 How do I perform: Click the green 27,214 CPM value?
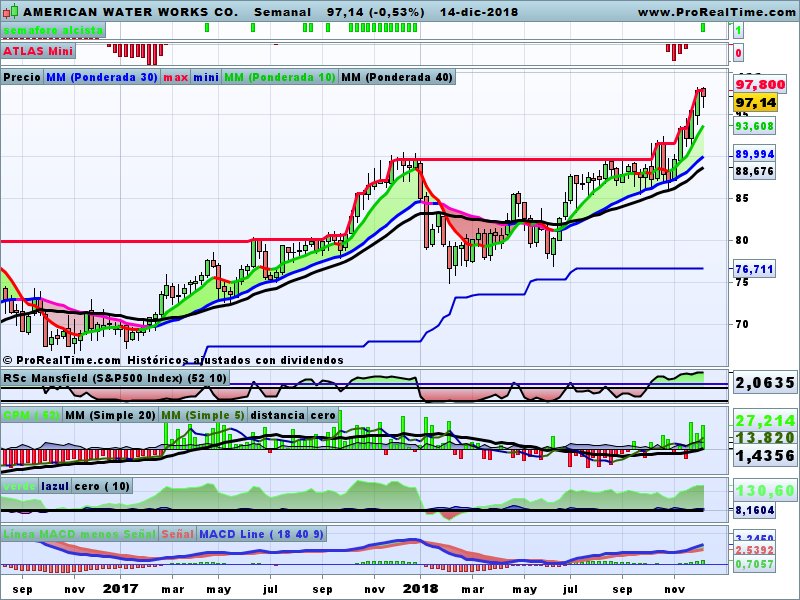tap(765, 421)
